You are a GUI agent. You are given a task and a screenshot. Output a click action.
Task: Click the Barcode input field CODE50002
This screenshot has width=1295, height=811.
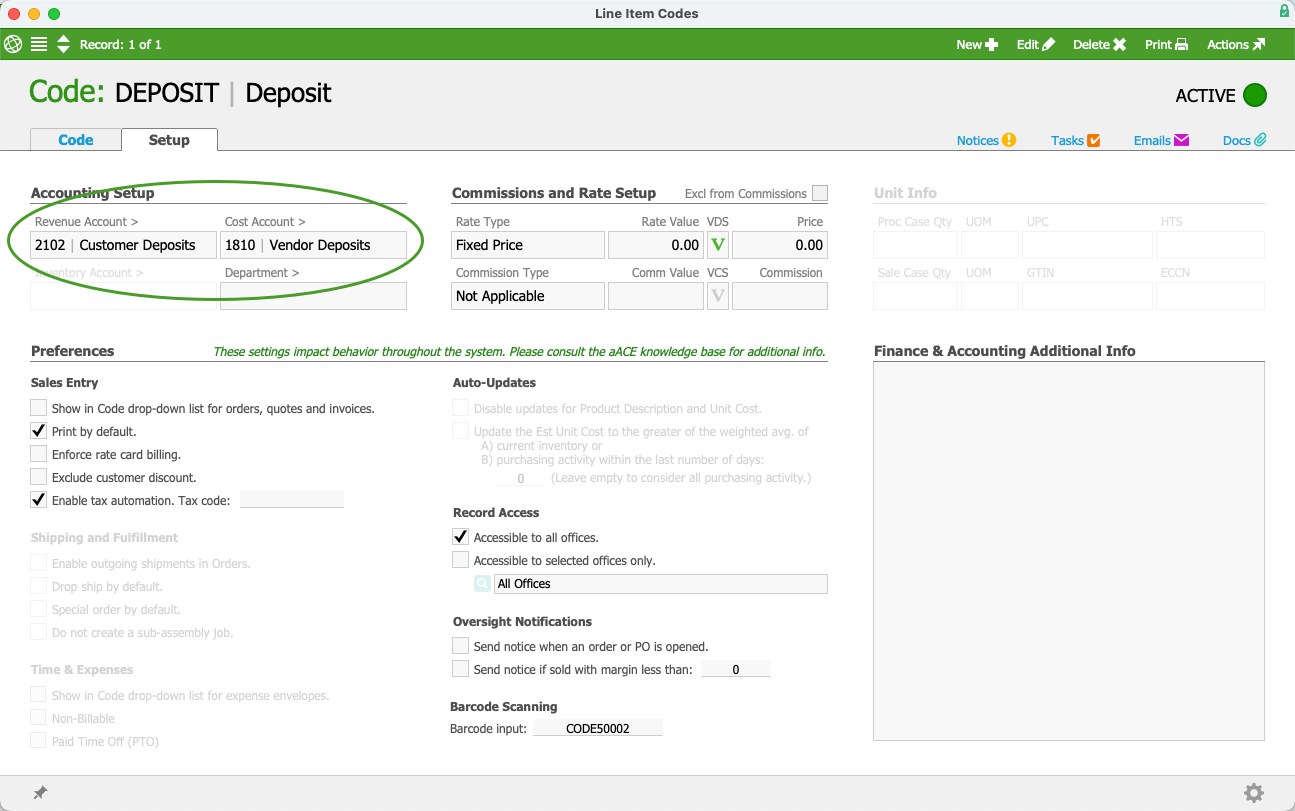598,729
